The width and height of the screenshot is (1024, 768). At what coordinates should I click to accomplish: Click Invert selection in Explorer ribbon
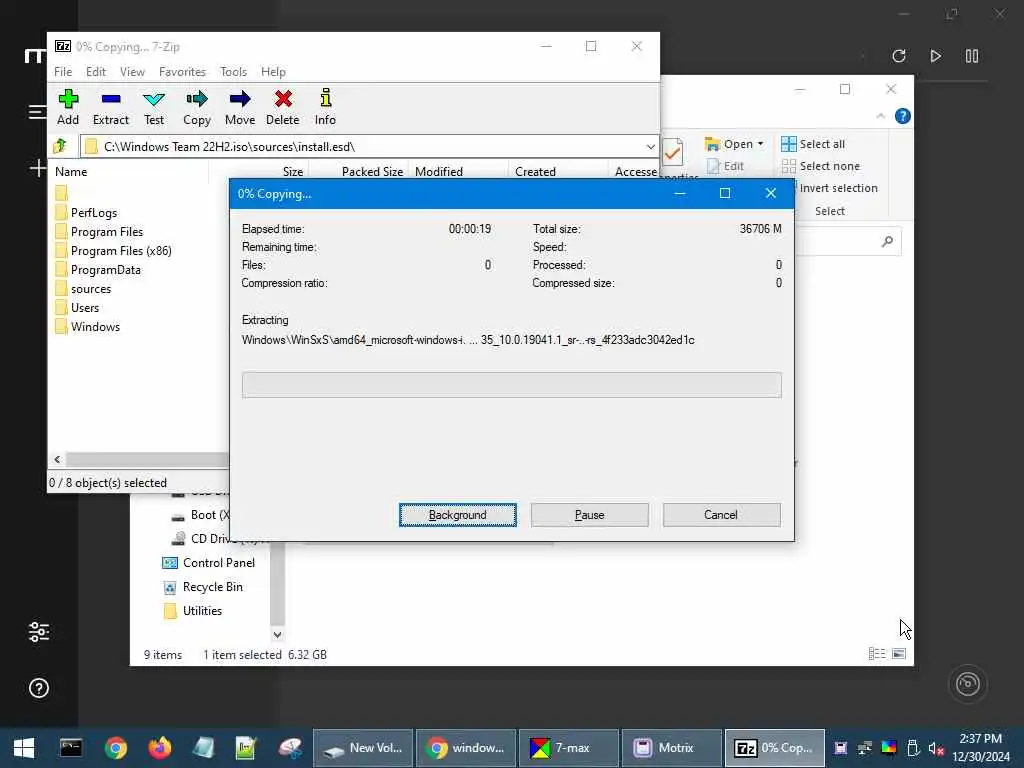[838, 188]
